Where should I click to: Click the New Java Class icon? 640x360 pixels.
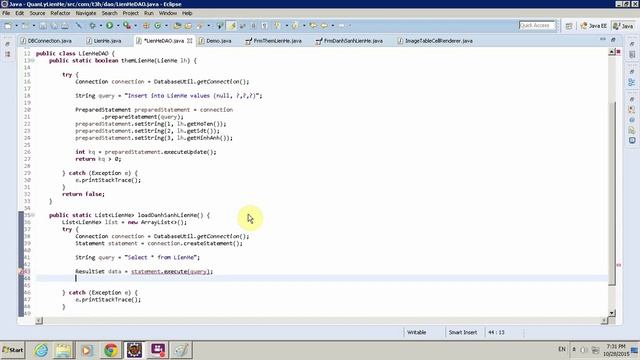[x=158, y=26]
